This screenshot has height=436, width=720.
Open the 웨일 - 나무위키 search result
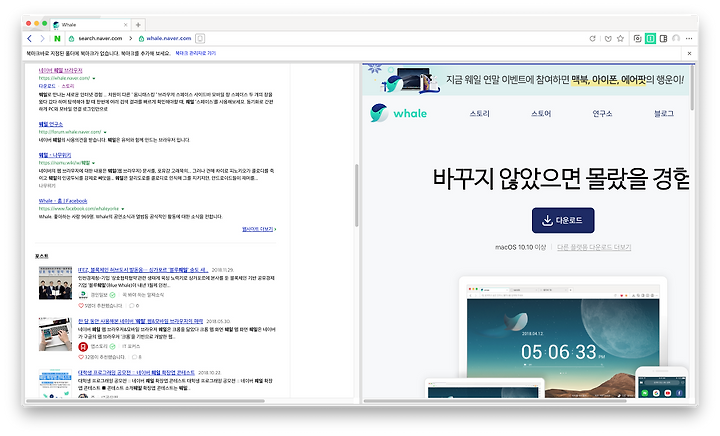coord(55,155)
